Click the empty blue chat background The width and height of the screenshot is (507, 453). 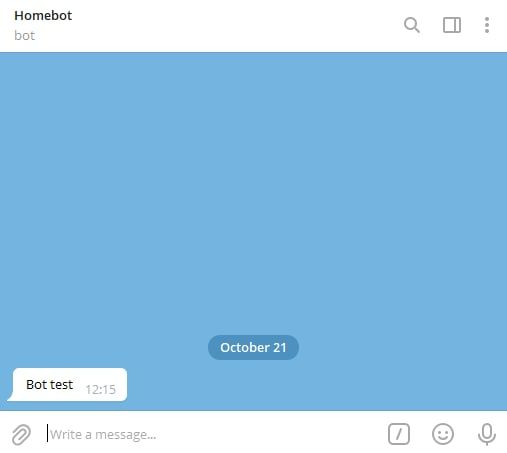(253, 187)
